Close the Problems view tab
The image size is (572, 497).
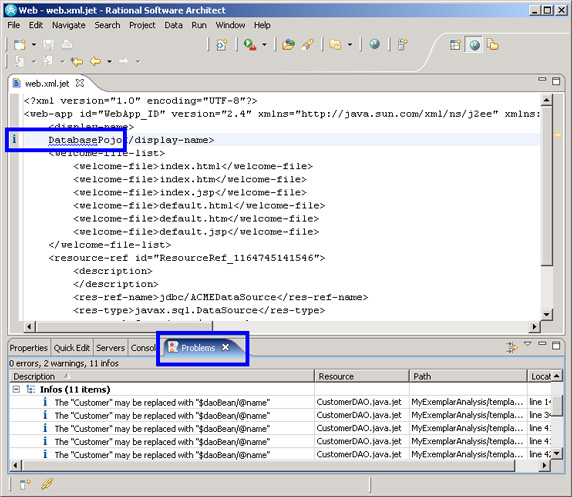coord(226,347)
